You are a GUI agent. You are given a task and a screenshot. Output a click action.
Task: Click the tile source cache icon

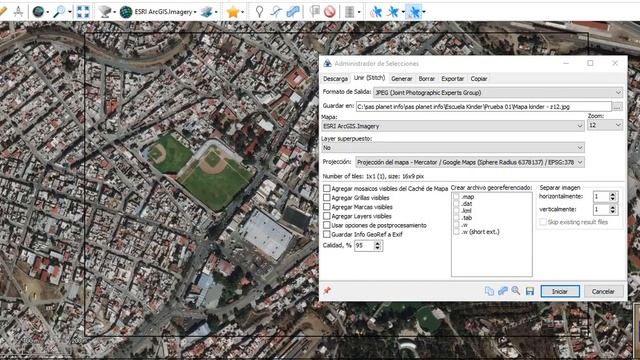(x=105, y=12)
